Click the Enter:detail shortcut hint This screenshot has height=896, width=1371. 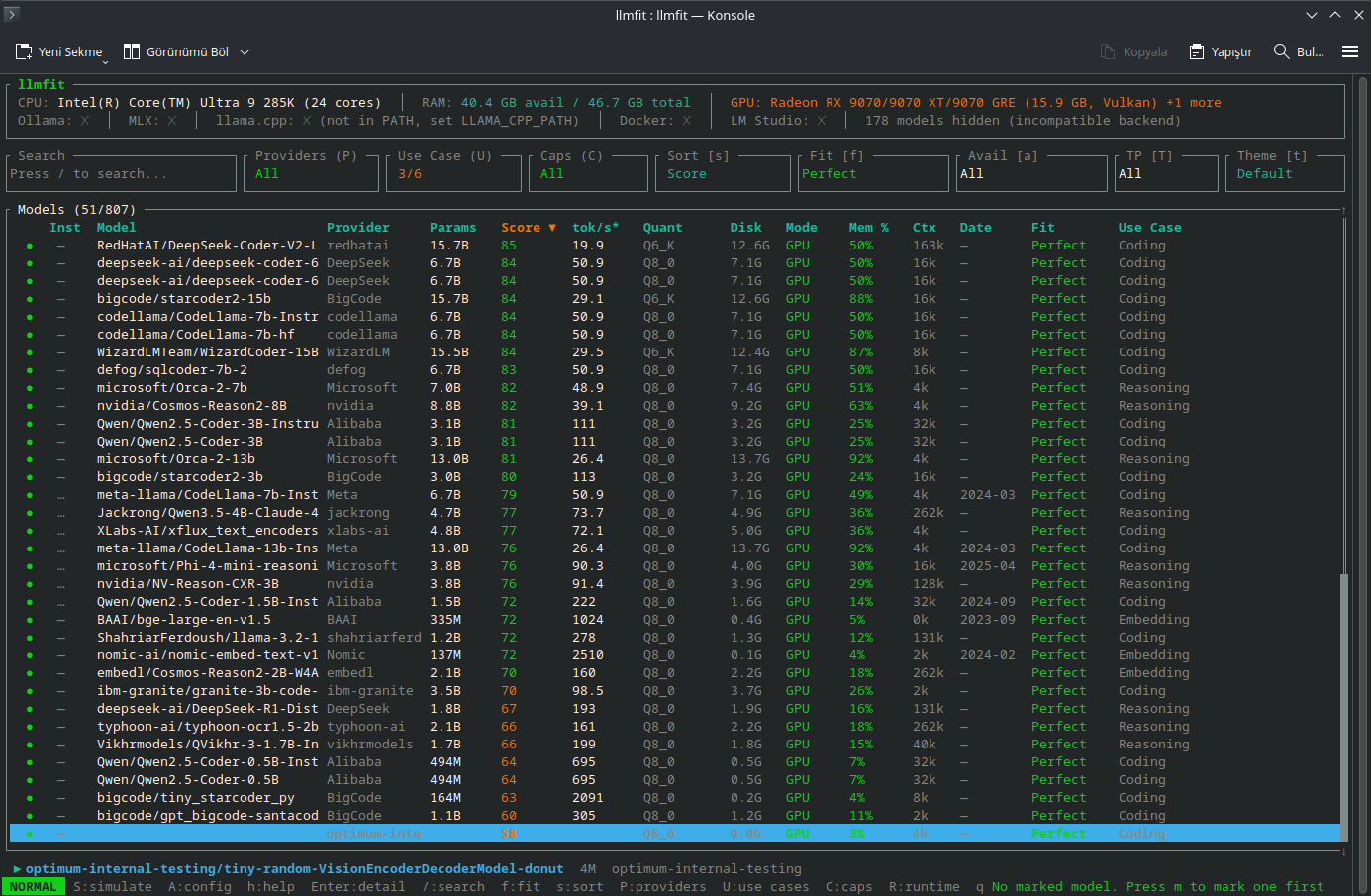coord(358,887)
